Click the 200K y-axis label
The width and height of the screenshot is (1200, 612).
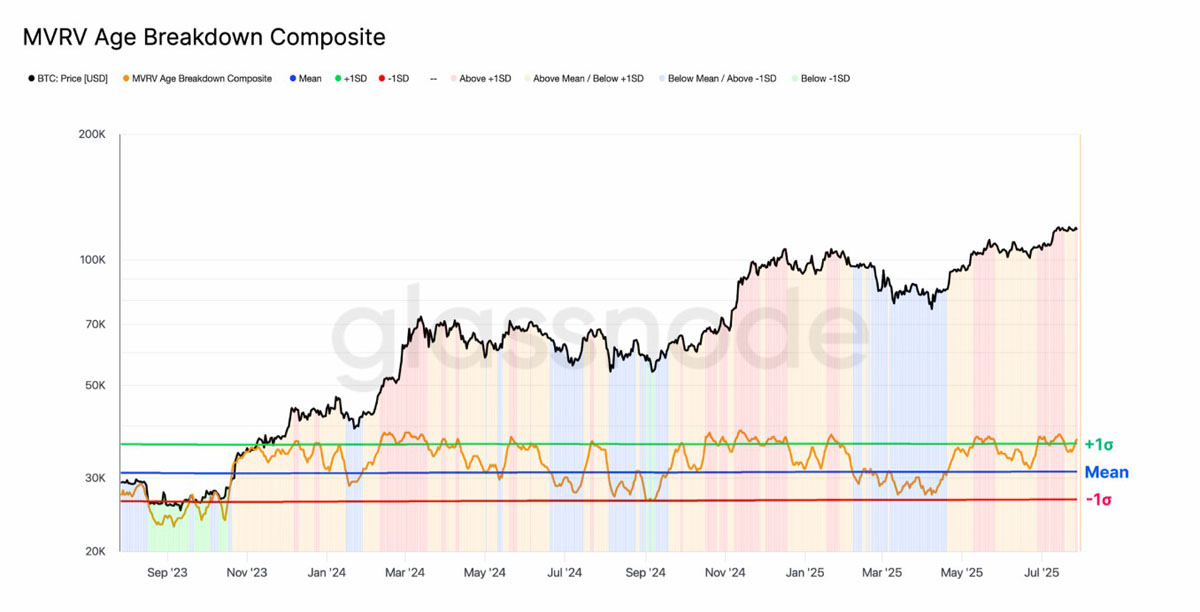pos(92,134)
